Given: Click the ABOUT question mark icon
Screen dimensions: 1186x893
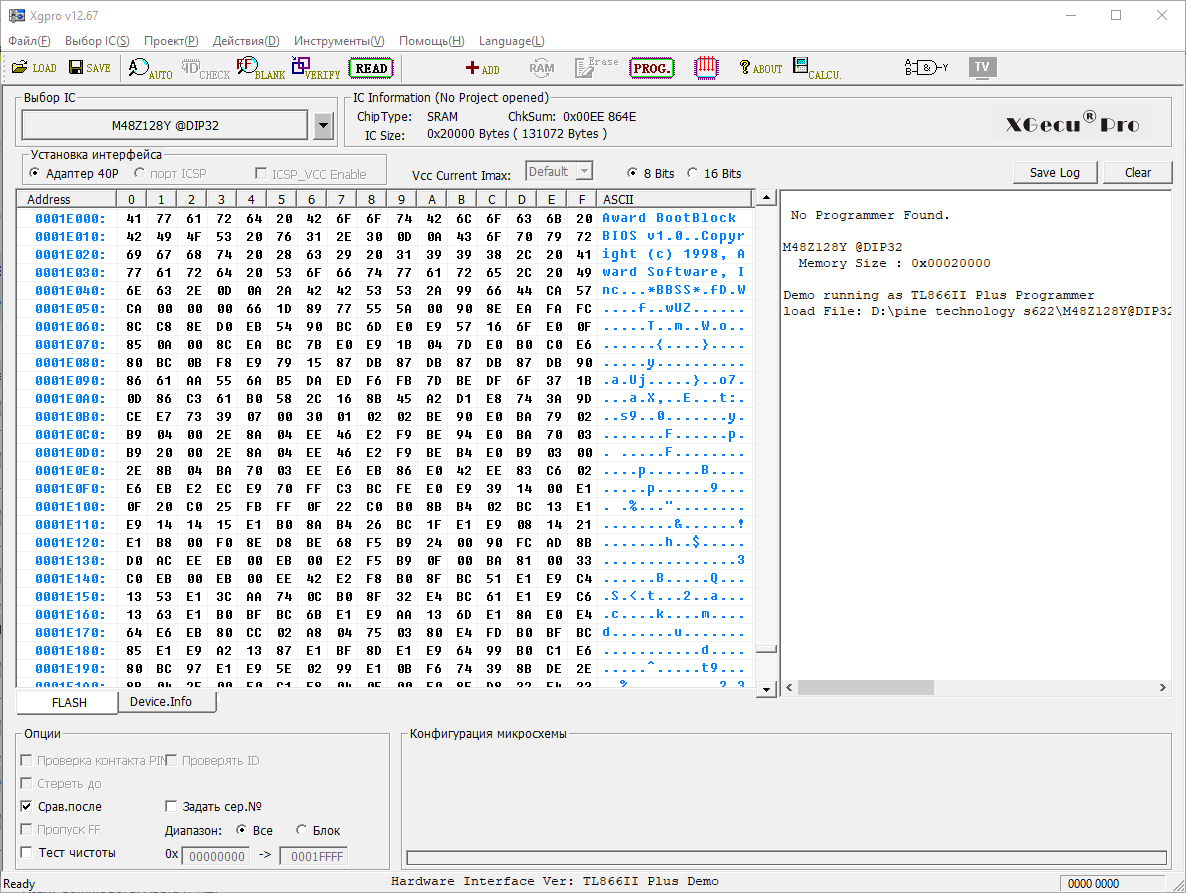Looking at the screenshot, I should coord(760,68).
